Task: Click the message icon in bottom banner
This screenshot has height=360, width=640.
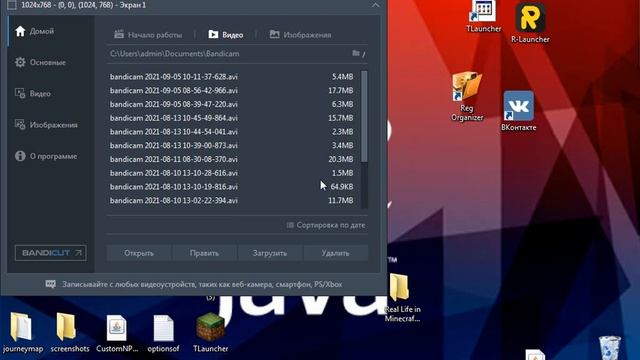Action: tap(51, 284)
